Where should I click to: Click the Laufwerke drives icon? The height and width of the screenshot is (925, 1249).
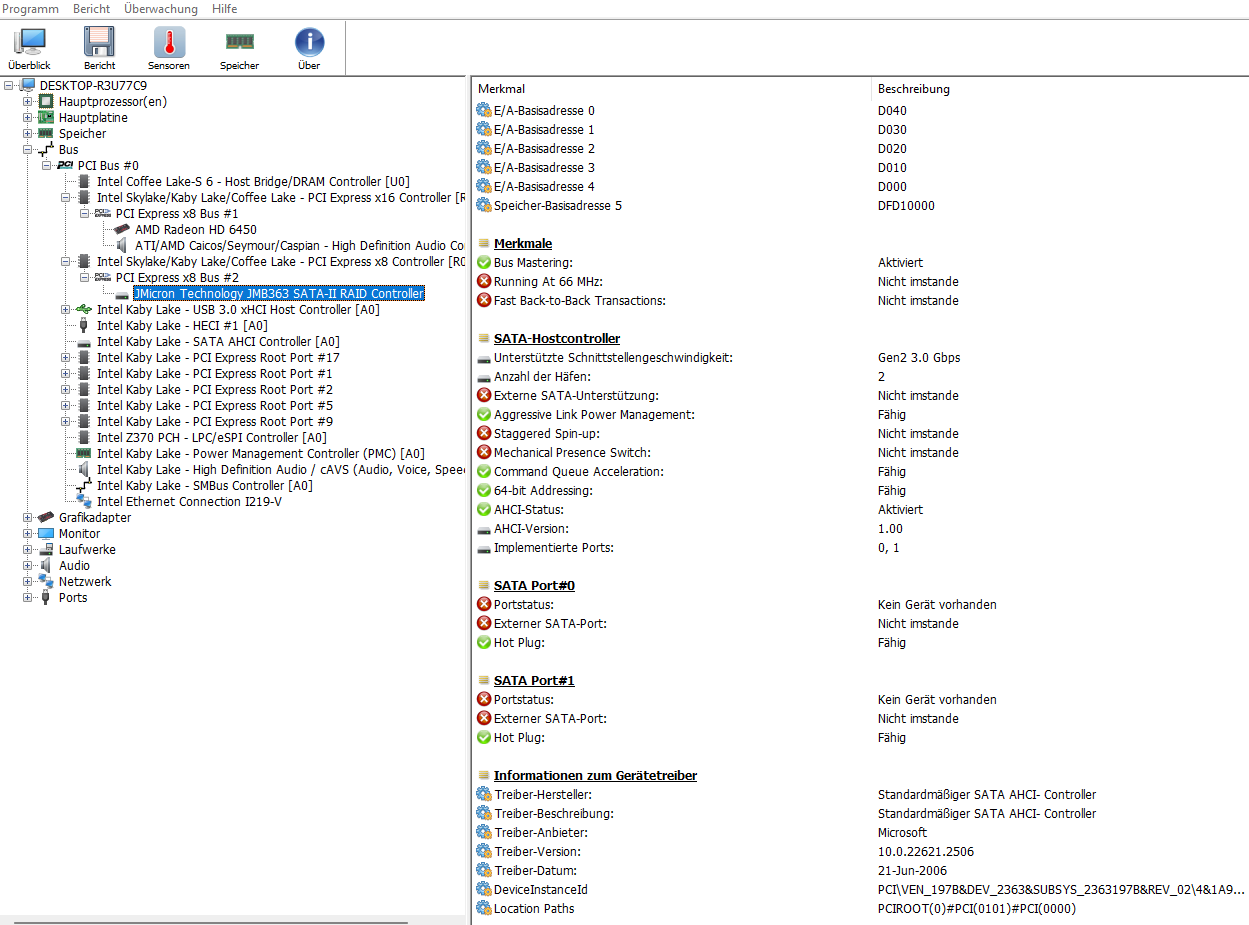(46, 550)
